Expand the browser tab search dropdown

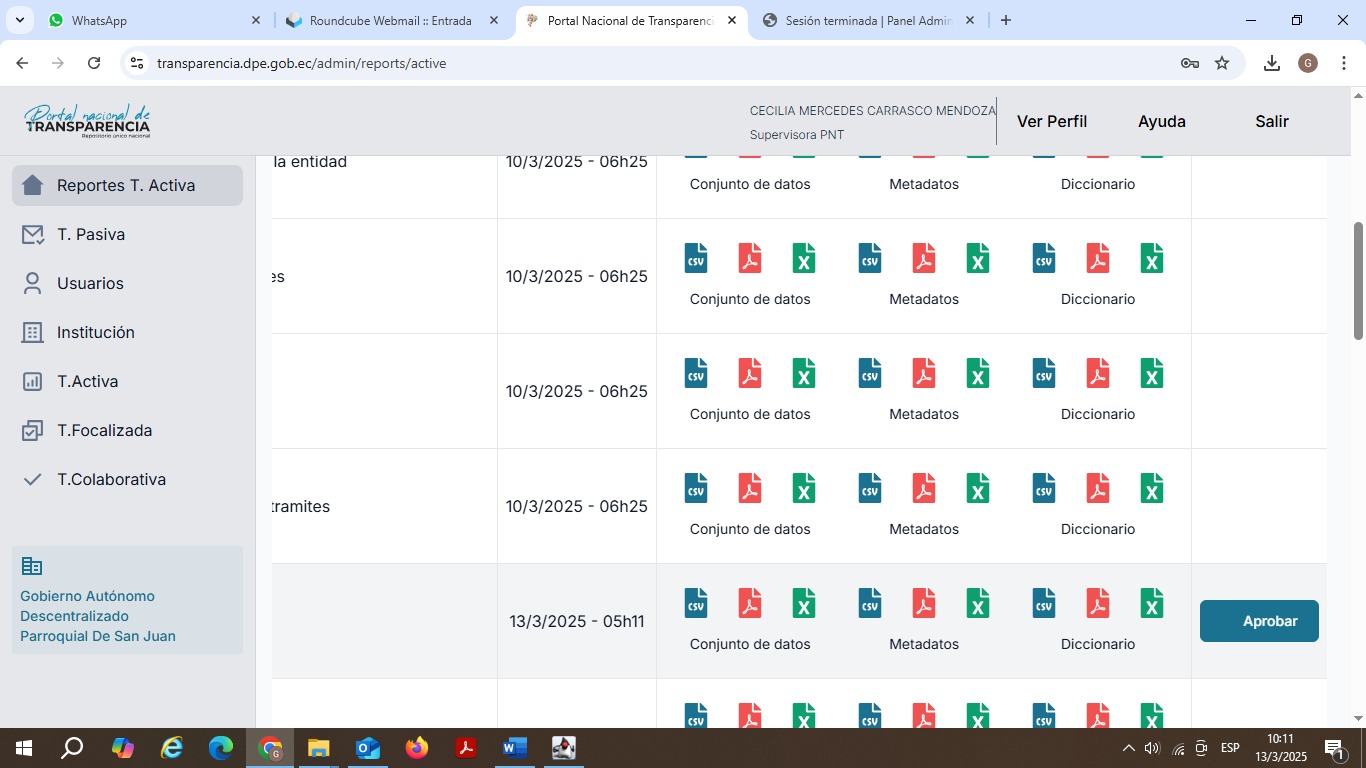pos(19,20)
